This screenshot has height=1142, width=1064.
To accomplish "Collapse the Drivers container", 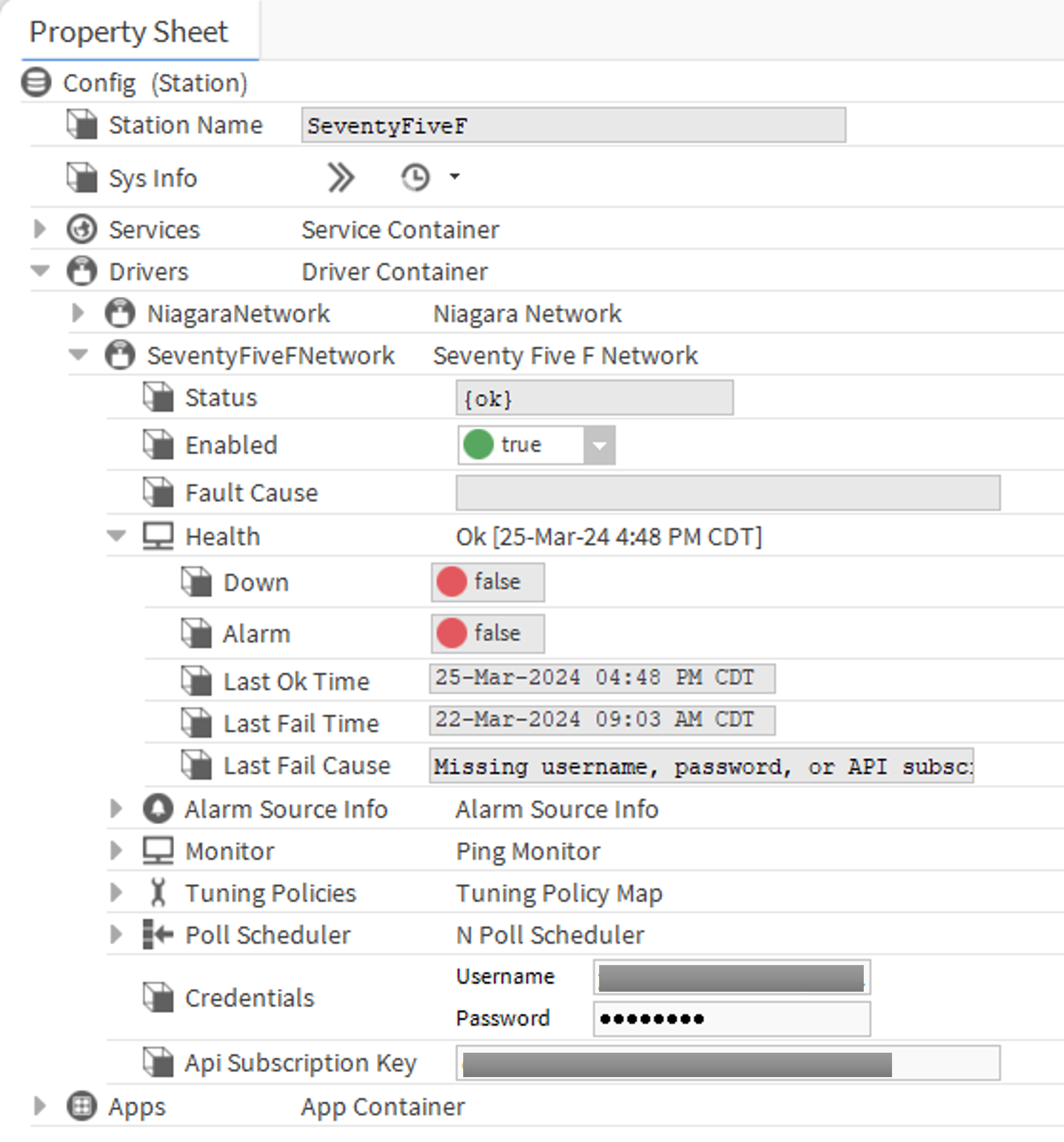I will tap(39, 270).
